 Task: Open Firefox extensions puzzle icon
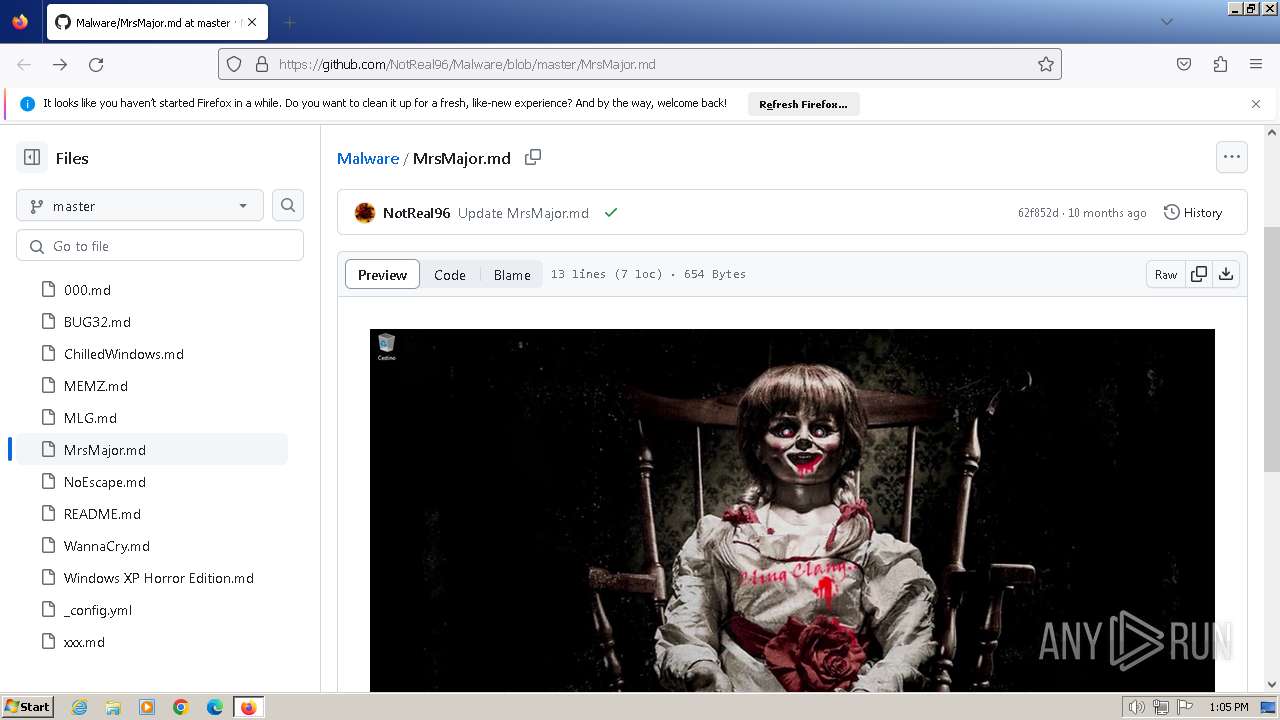point(1220,64)
